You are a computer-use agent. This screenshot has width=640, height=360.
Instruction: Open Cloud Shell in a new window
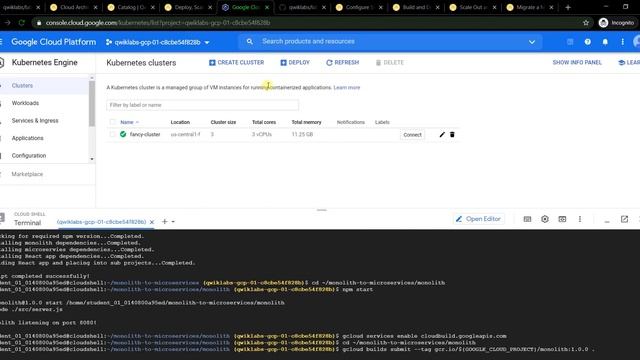[x=624, y=219]
